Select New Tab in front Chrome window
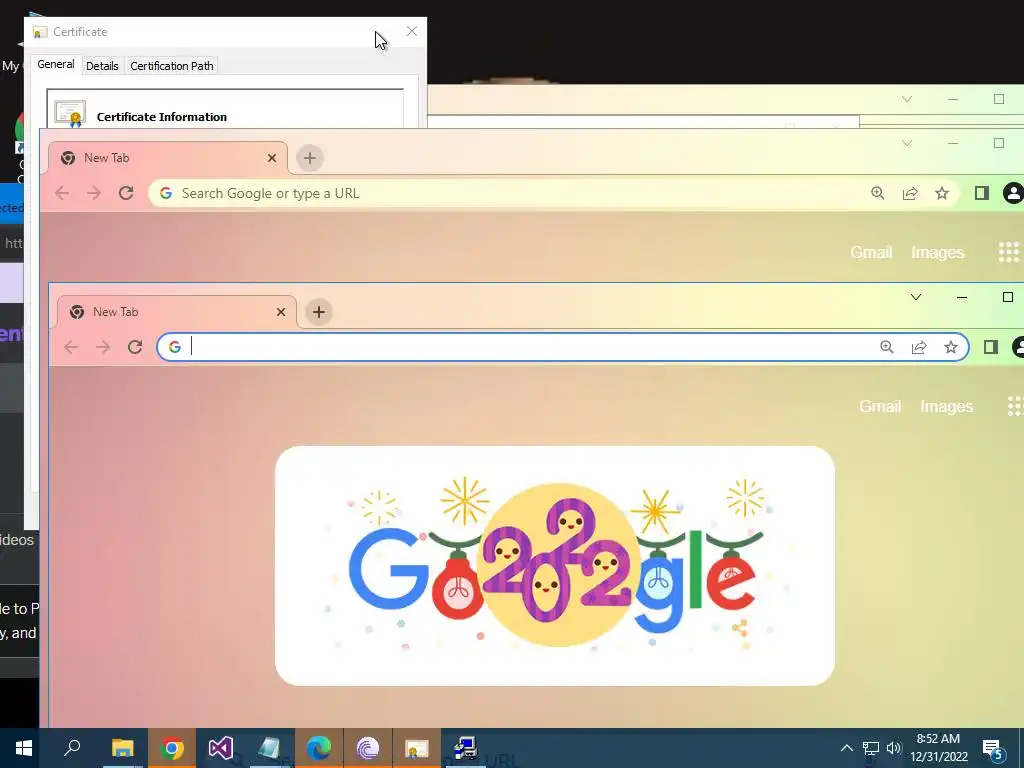Image resolution: width=1024 pixels, height=768 pixels. click(176, 312)
